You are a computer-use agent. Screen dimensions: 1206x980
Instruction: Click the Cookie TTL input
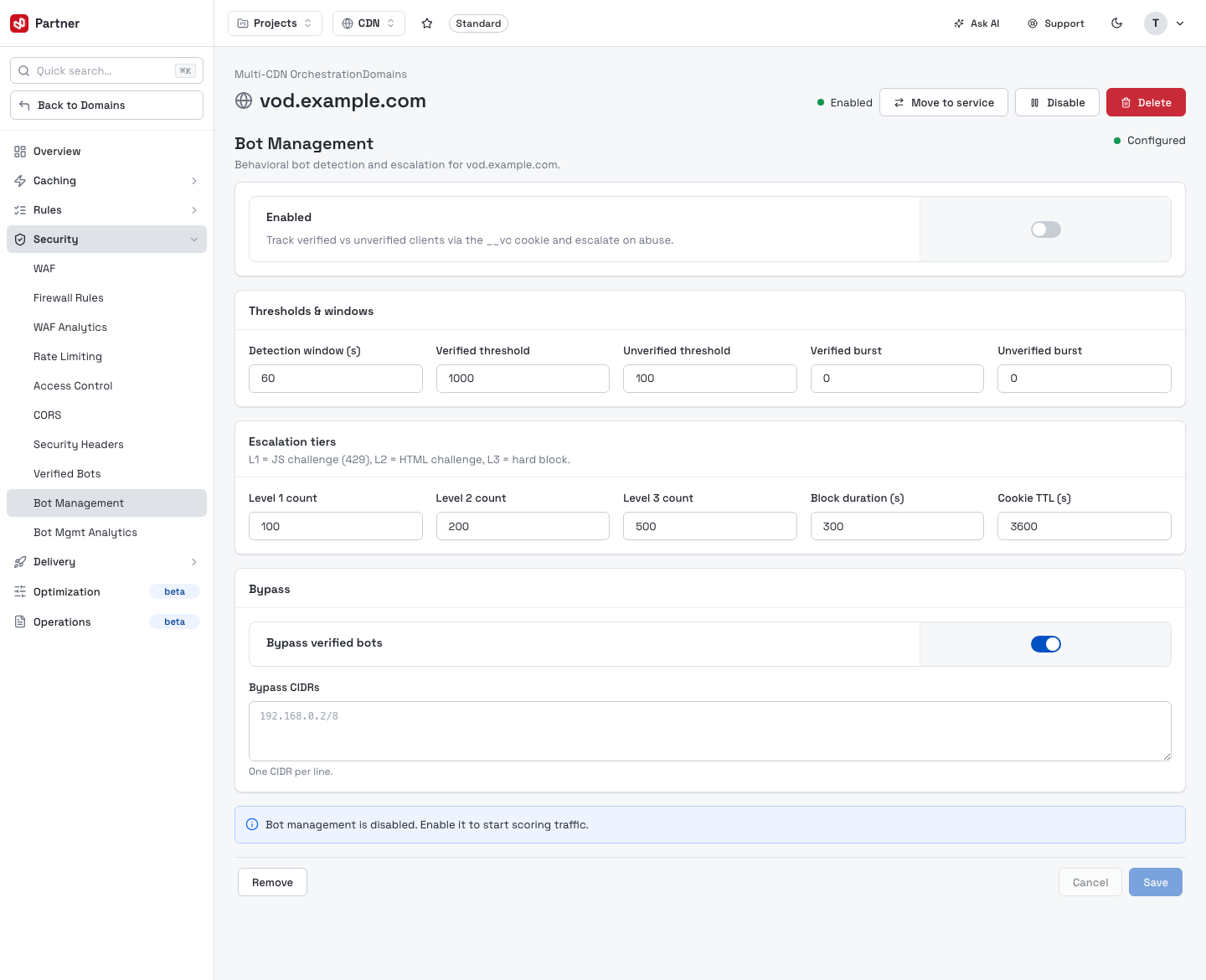pyautogui.click(x=1085, y=526)
